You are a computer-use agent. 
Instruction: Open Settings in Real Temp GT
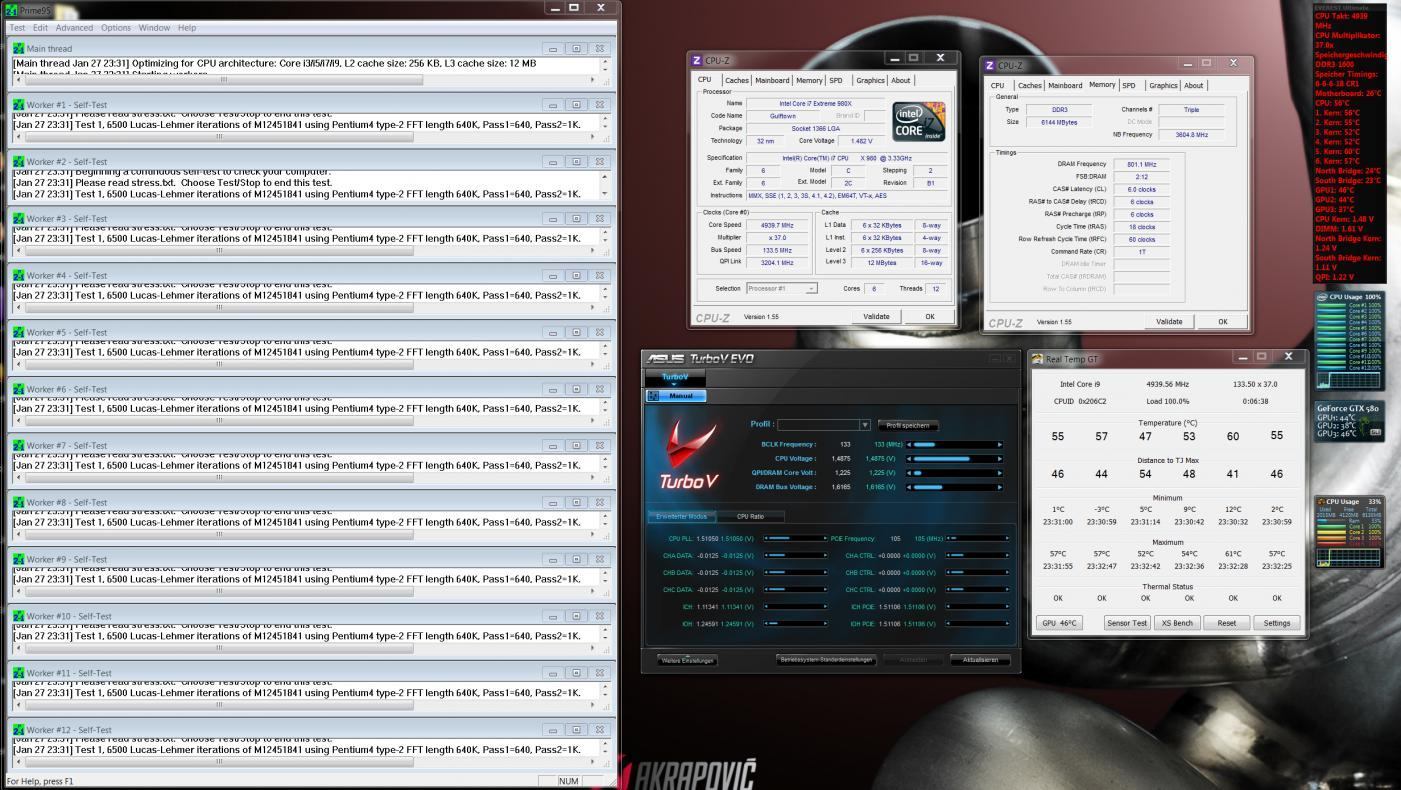click(1277, 622)
